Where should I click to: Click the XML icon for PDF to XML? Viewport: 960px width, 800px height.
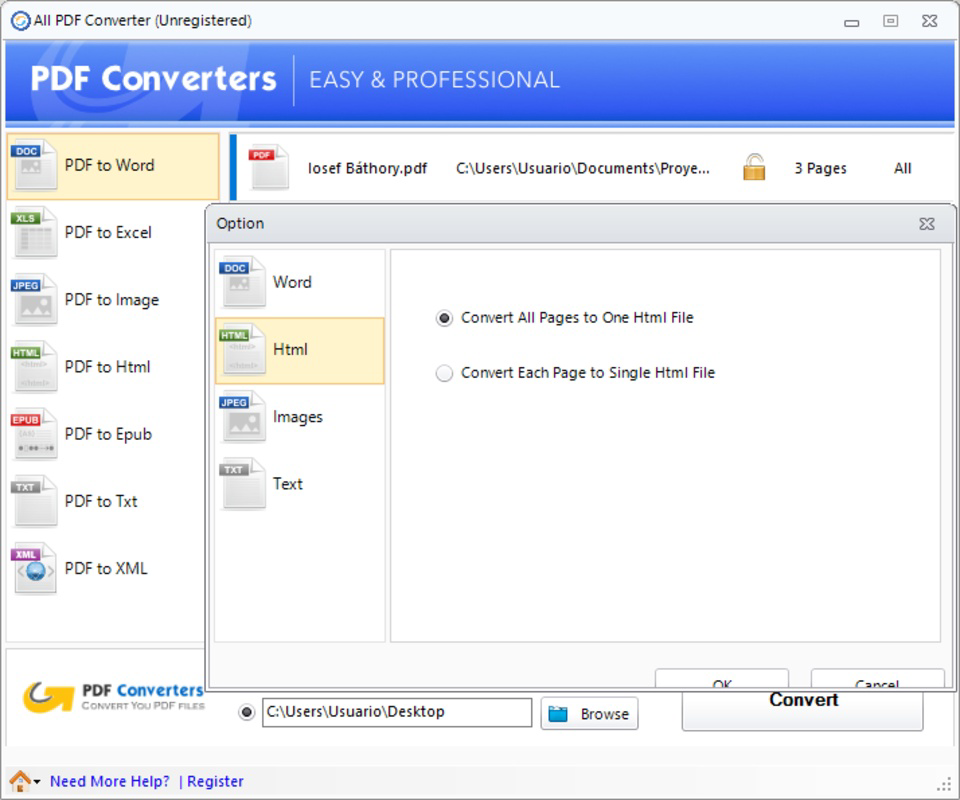pyautogui.click(x=35, y=569)
